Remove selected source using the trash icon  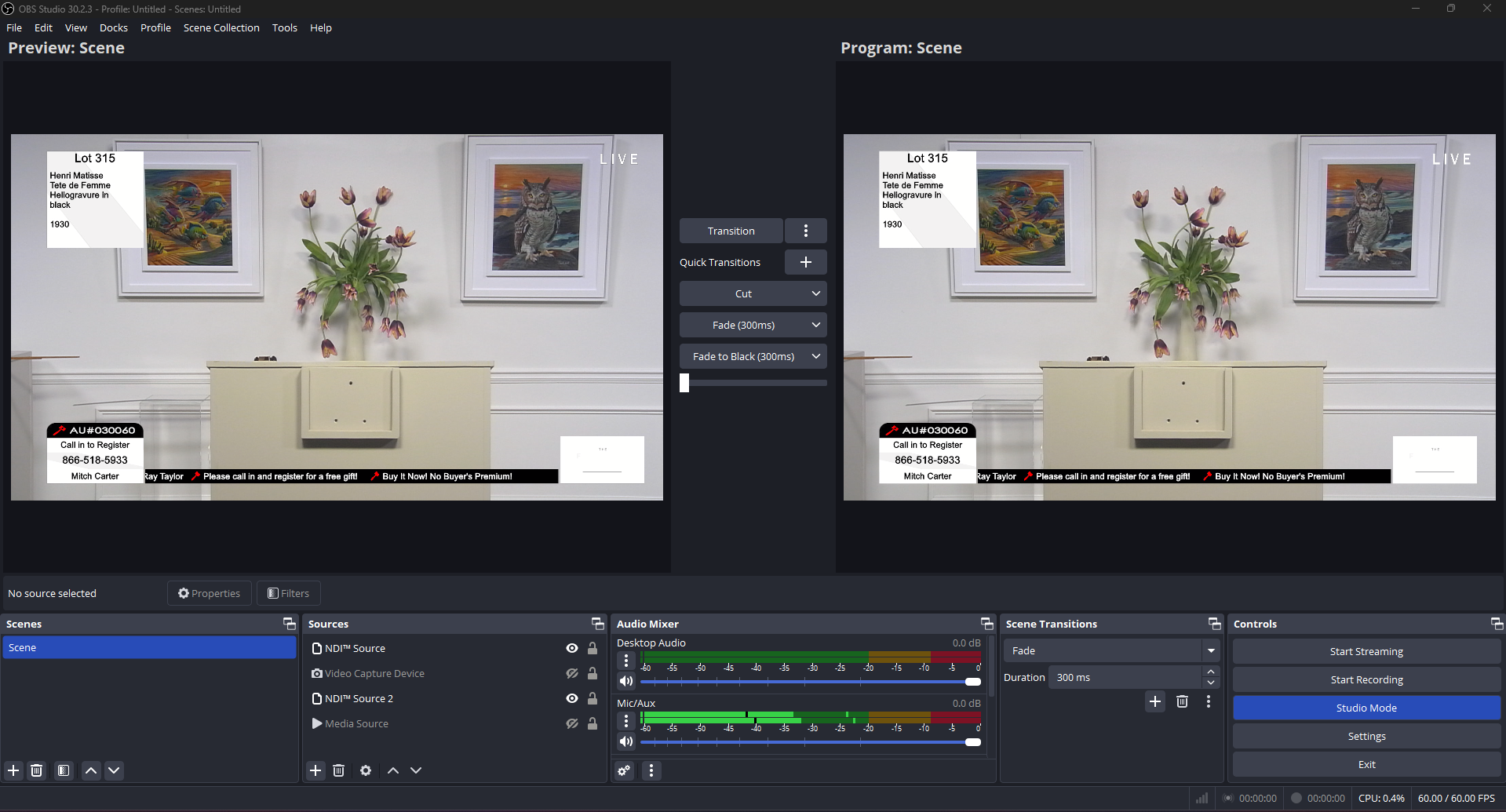click(338, 770)
